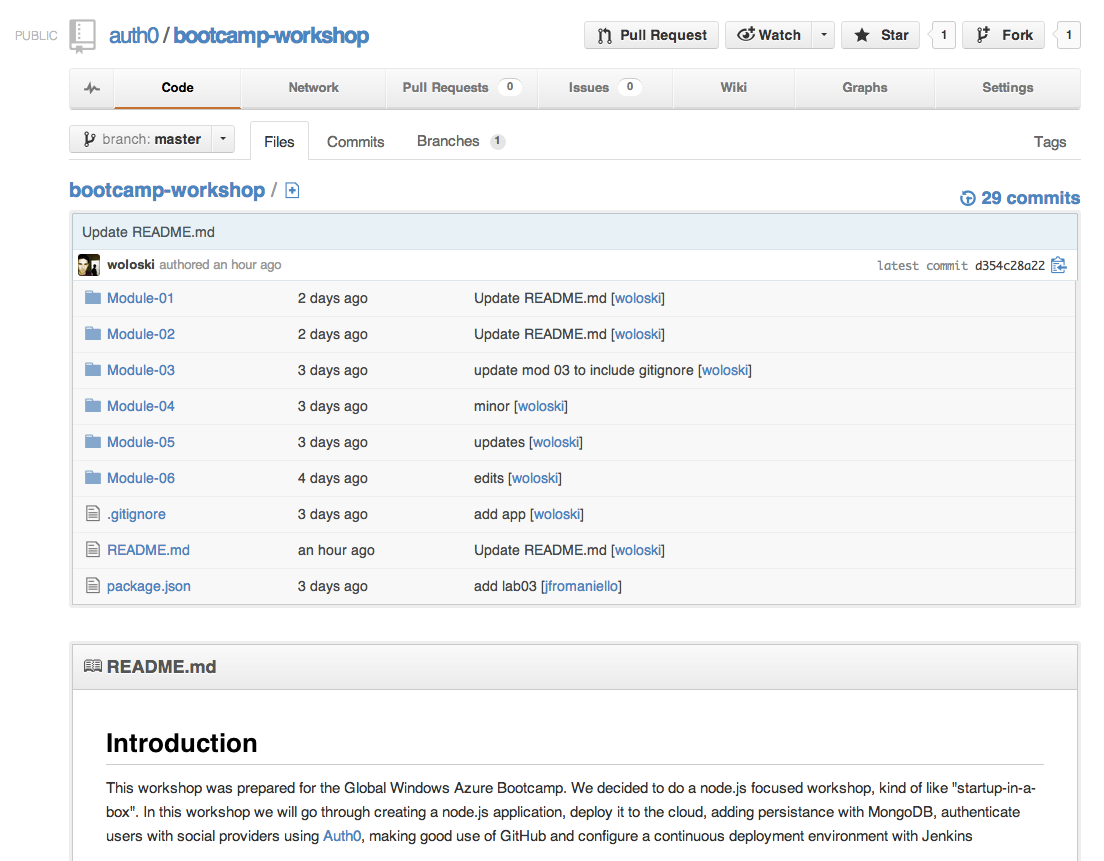Open the README.md file link

coord(148,550)
